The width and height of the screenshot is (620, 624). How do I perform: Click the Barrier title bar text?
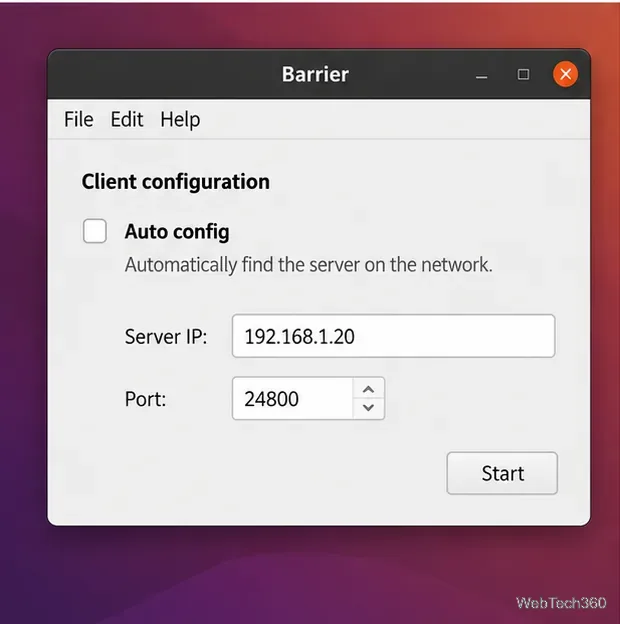[x=315, y=74]
